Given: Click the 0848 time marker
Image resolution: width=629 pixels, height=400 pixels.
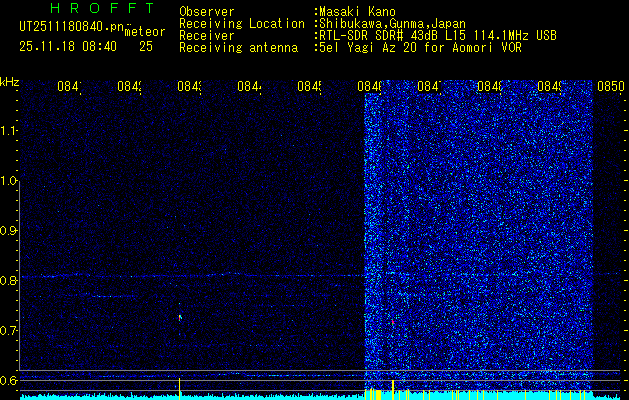Looking at the screenshot, I should coord(490,88).
